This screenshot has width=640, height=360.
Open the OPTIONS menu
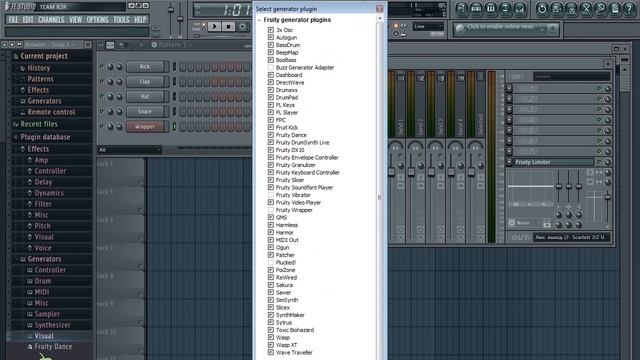pos(98,20)
